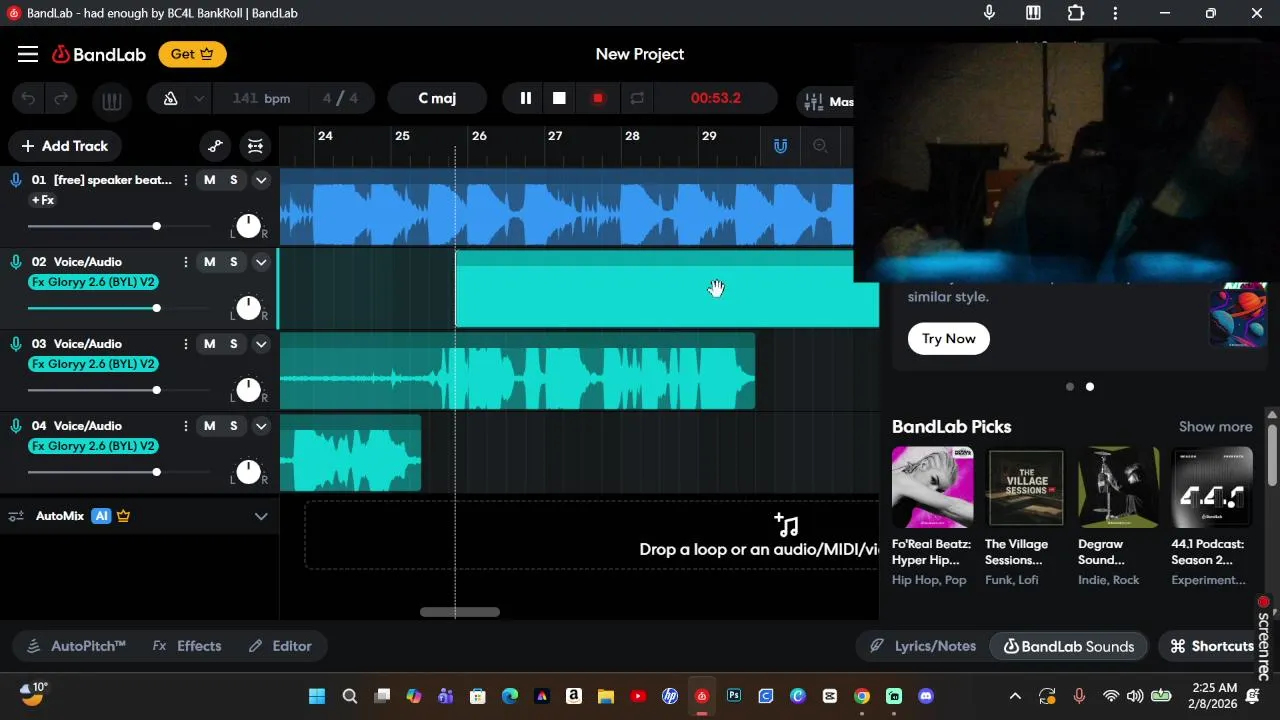Expand track 04 chevron
The height and width of the screenshot is (720, 1280).
click(261, 426)
